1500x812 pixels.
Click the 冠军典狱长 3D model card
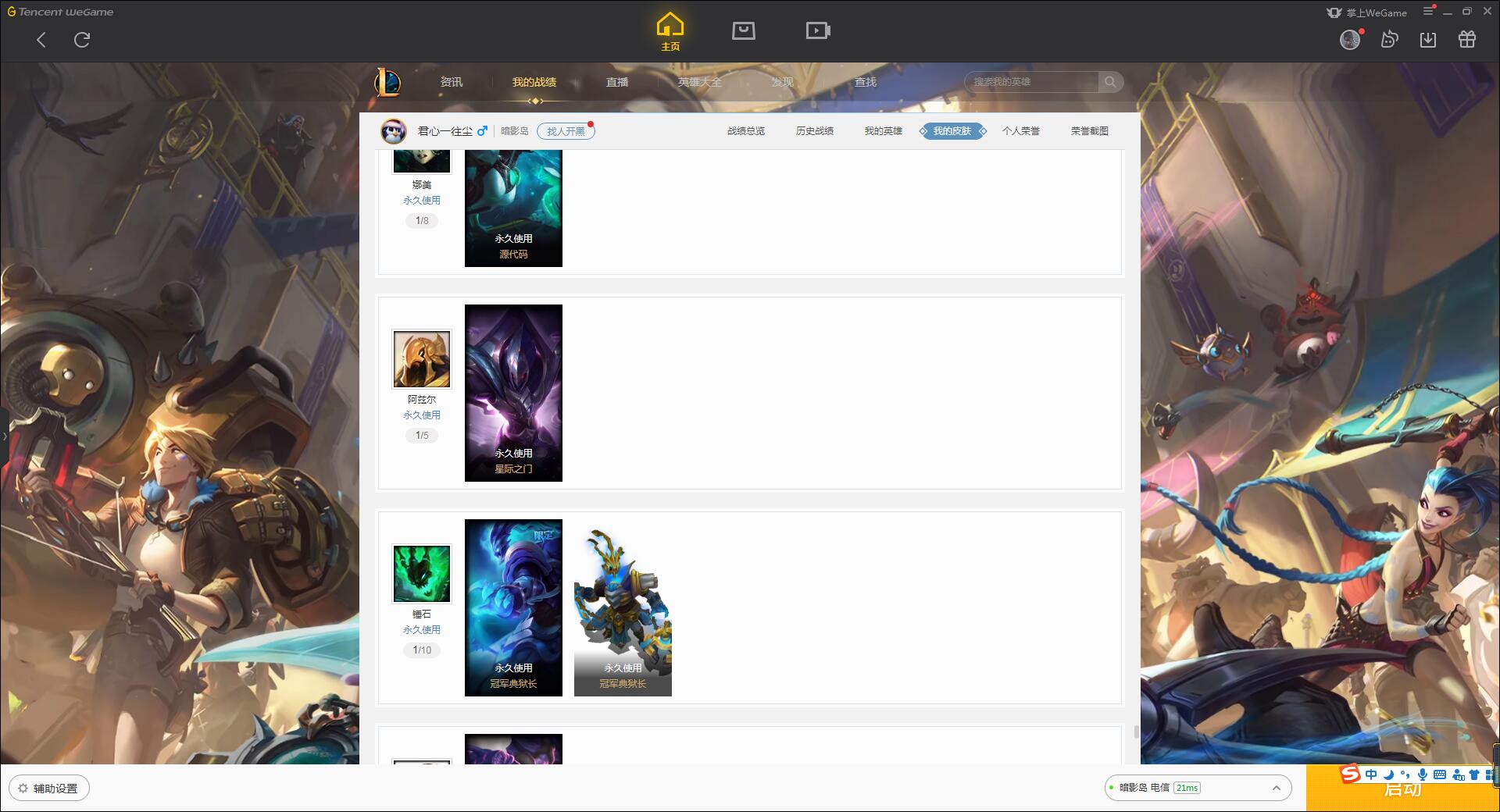point(623,607)
